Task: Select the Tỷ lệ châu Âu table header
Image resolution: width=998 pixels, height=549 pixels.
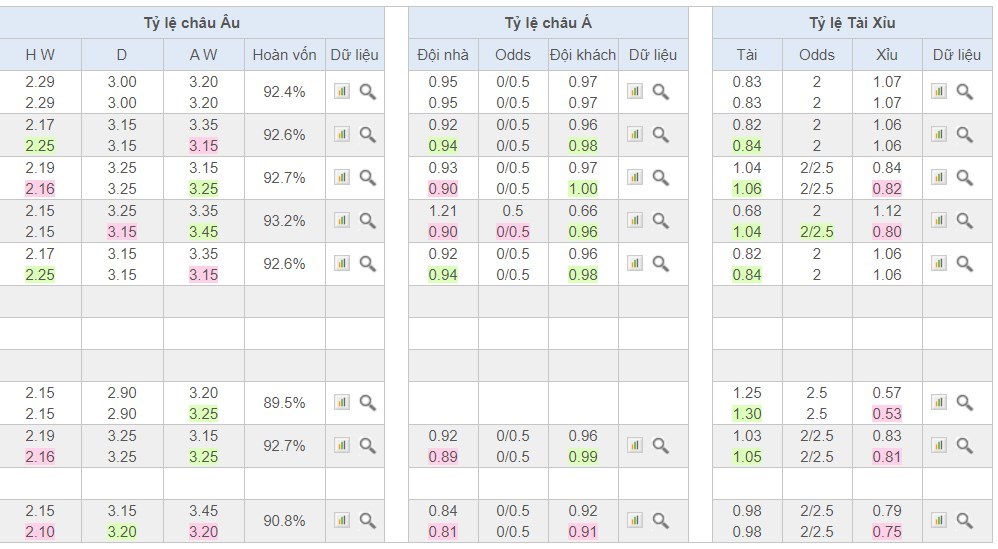Action: coord(192,23)
